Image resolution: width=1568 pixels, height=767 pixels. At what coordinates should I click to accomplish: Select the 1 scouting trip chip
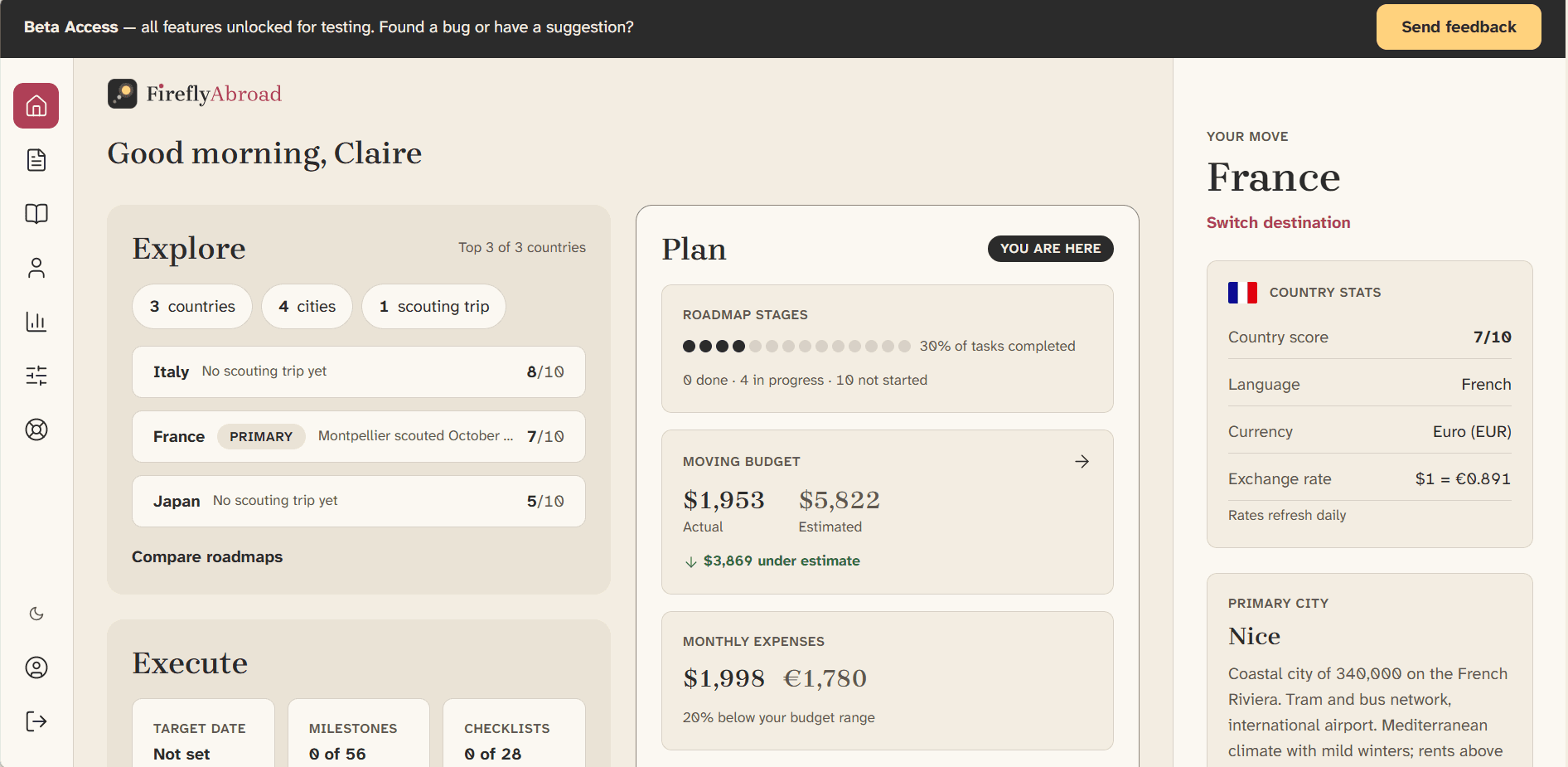pyautogui.click(x=434, y=307)
